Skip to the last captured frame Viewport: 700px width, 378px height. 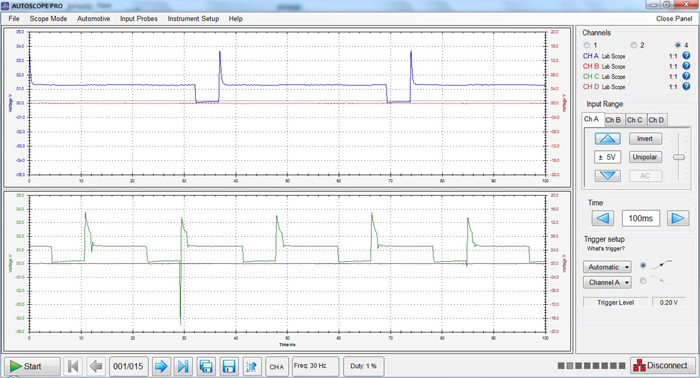pyautogui.click(x=183, y=366)
